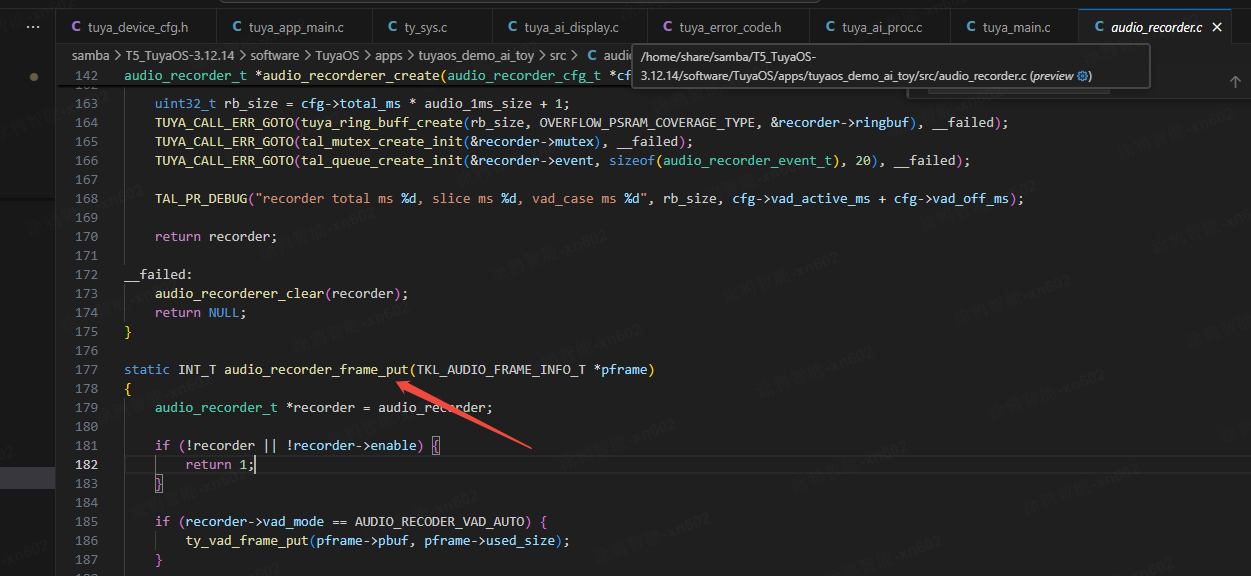Click line number 177 in the gutter
Screen dimensions: 1251x576
pos(87,370)
